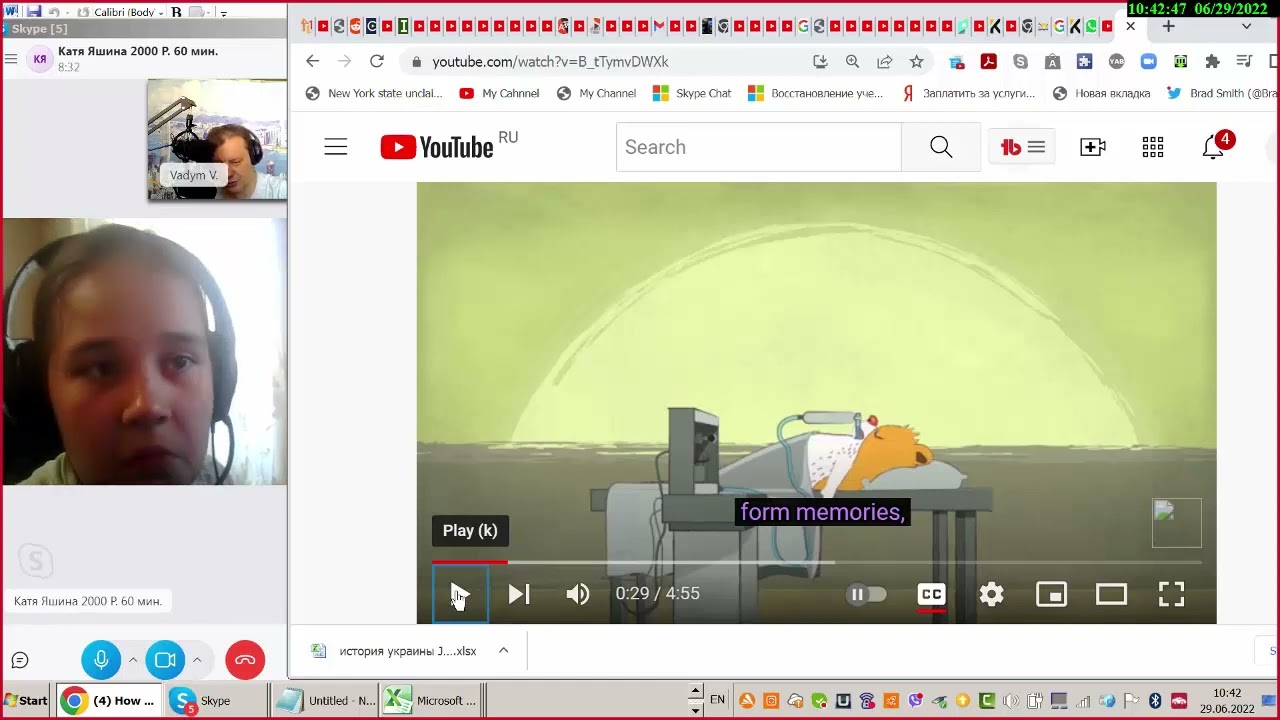
Task: Focus the YouTube Search field
Action: (758, 147)
